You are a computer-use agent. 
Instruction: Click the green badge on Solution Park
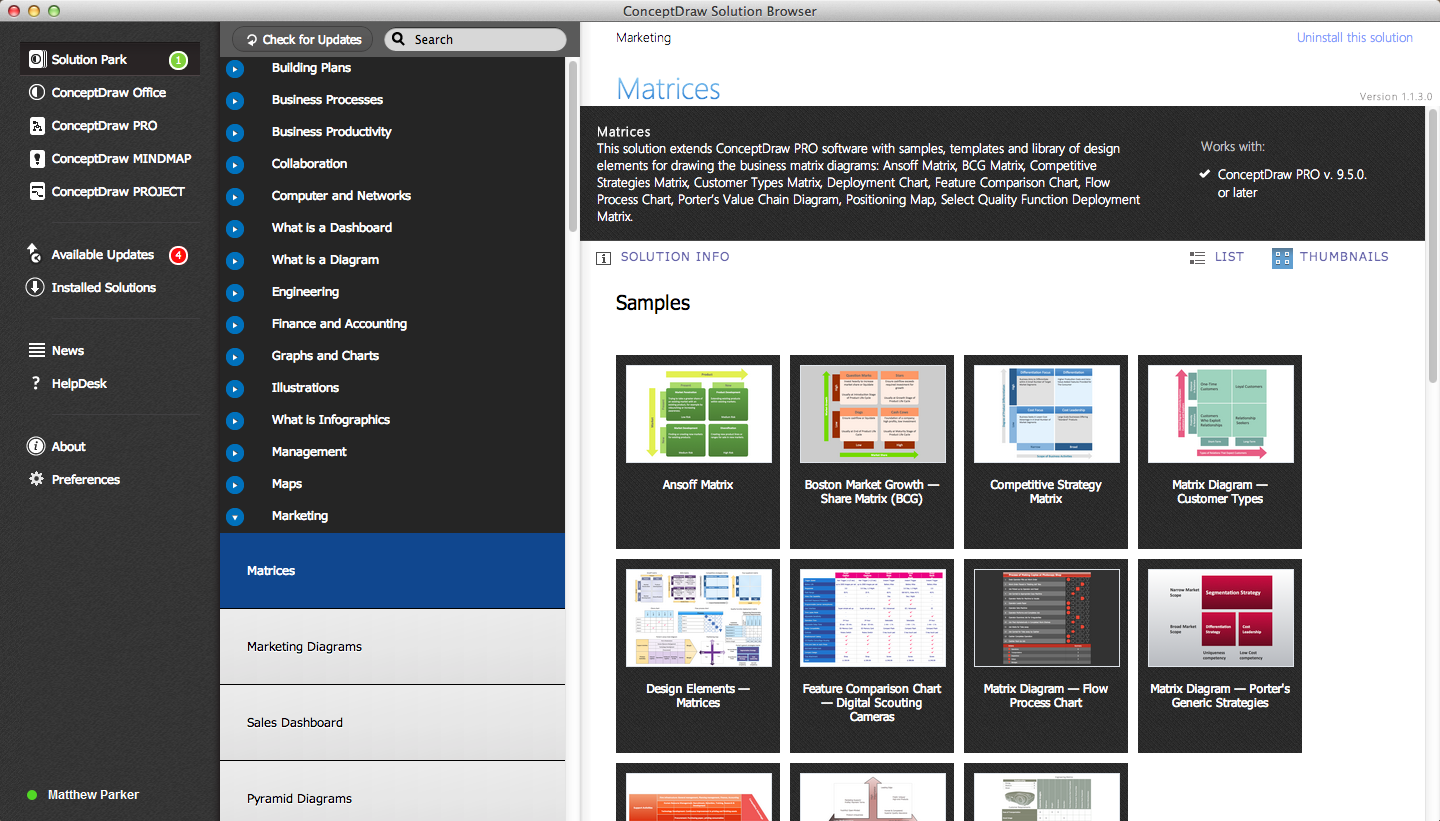pyautogui.click(x=178, y=60)
